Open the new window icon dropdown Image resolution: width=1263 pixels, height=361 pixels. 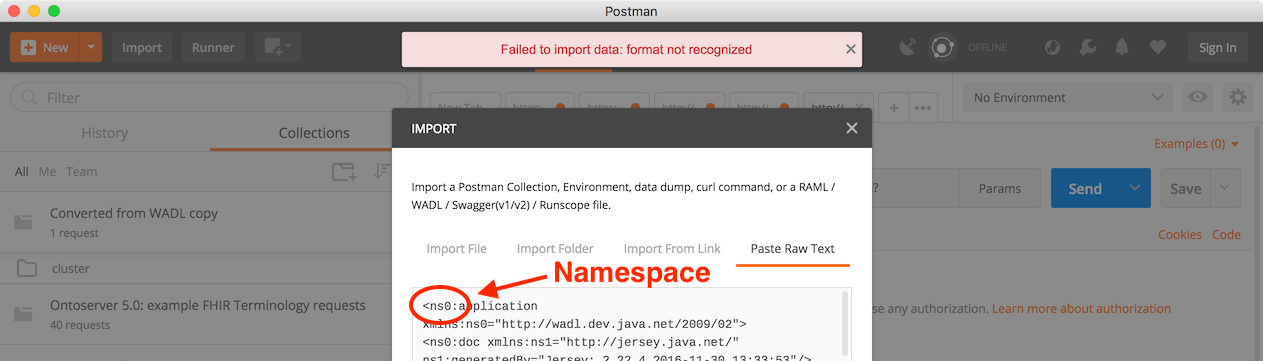[278, 47]
